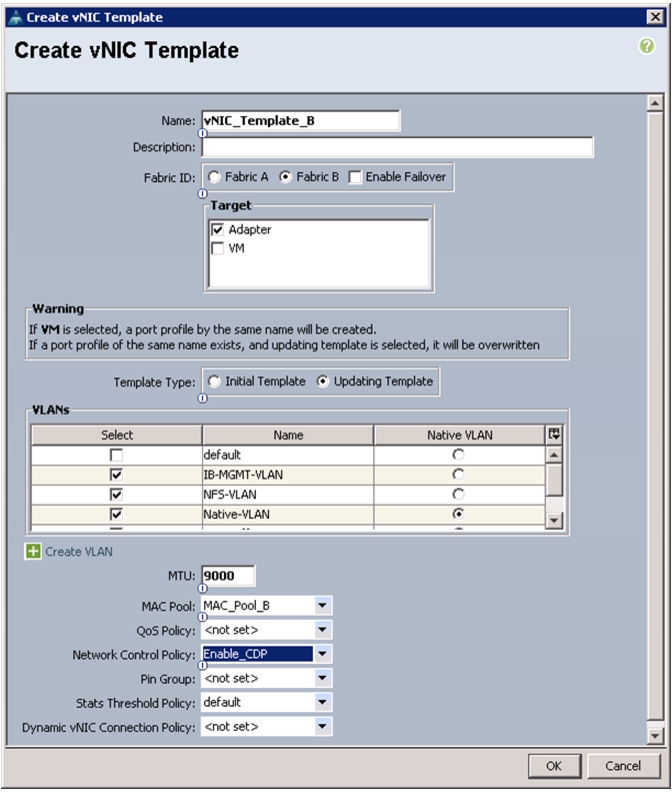Open the VLAN table column options icon
The image size is (672, 797).
[554, 435]
